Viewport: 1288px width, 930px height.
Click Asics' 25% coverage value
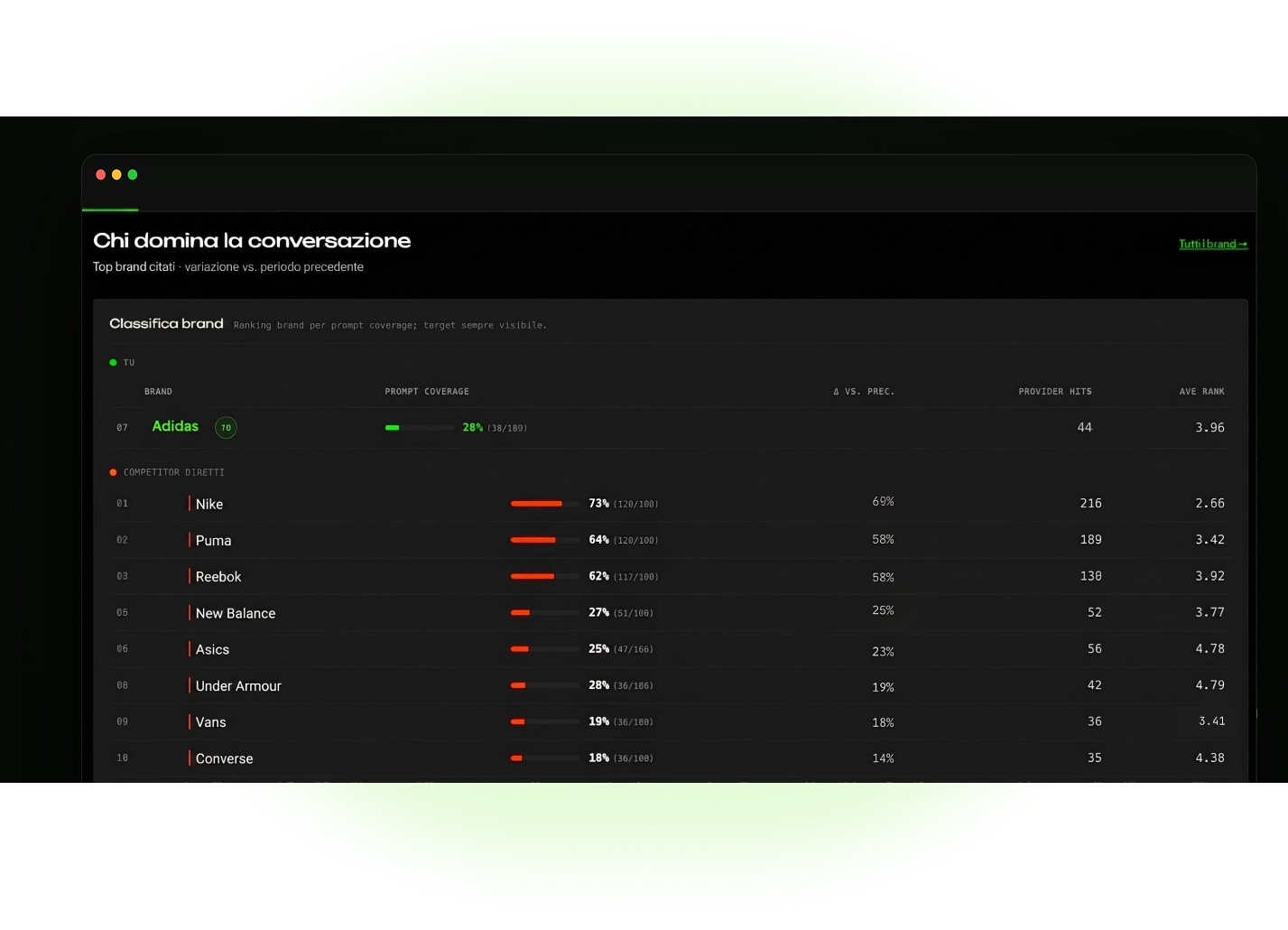point(598,649)
